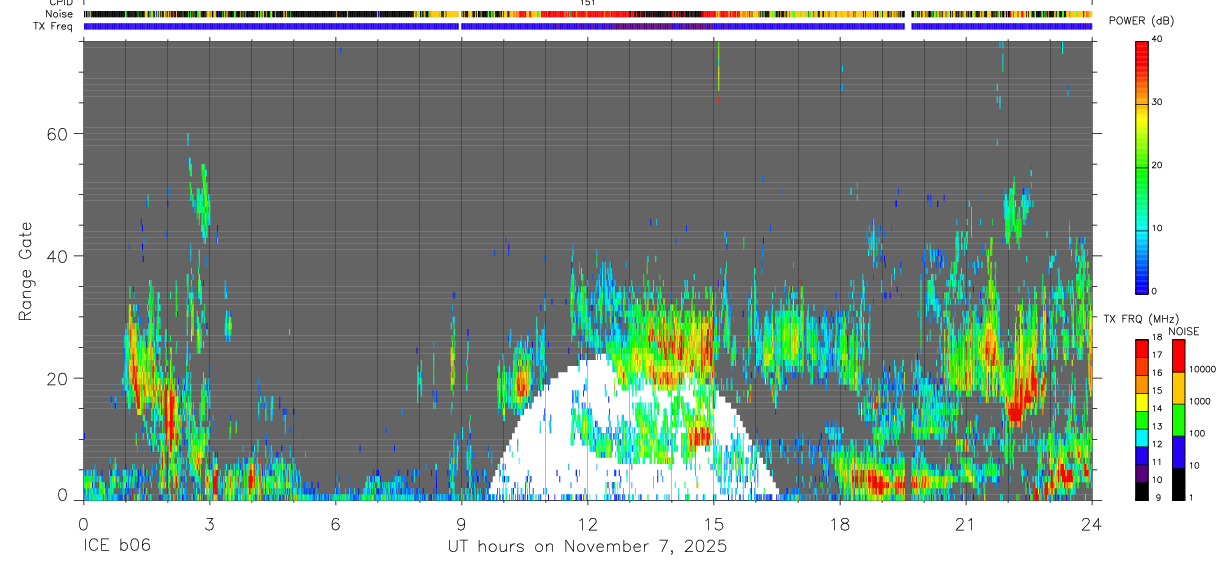Select the 11 label on the TX FRQ scale
Image resolution: width=1228 pixels, height=567 pixels.
pos(1157,462)
